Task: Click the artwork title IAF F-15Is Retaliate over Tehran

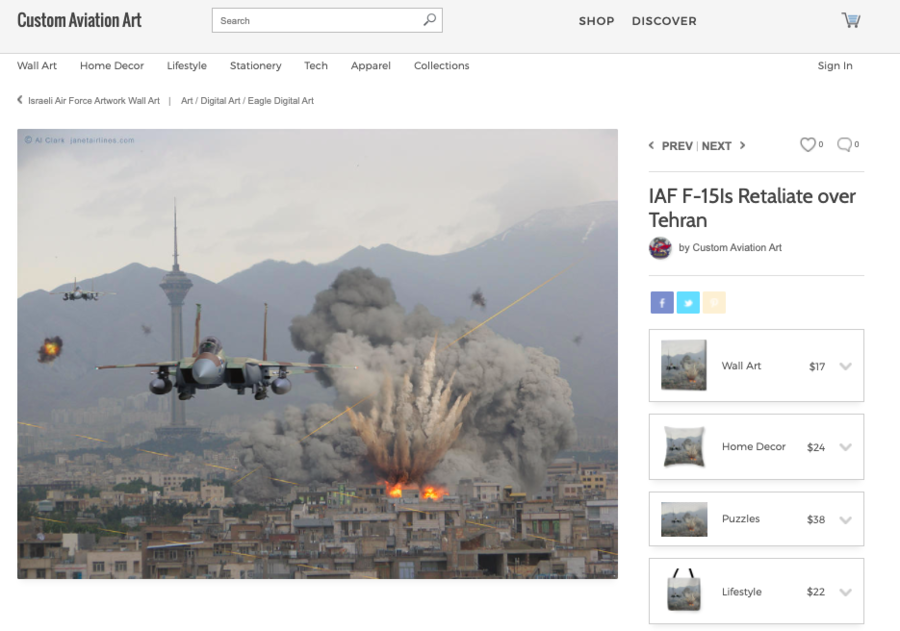Action: pyautogui.click(x=752, y=208)
